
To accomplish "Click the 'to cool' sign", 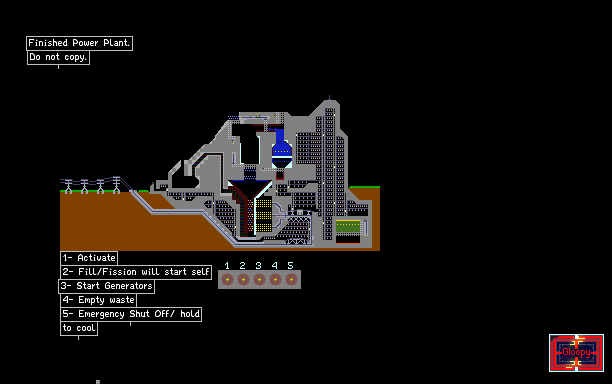I will tap(79, 328).
